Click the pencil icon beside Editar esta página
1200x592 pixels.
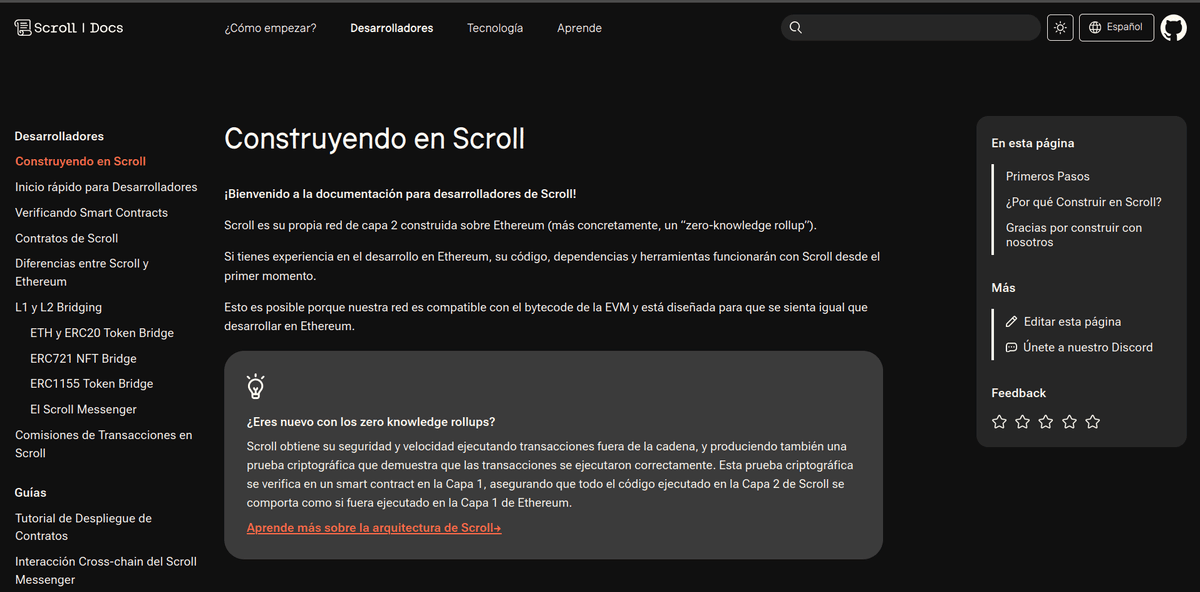click(1012, 322)
